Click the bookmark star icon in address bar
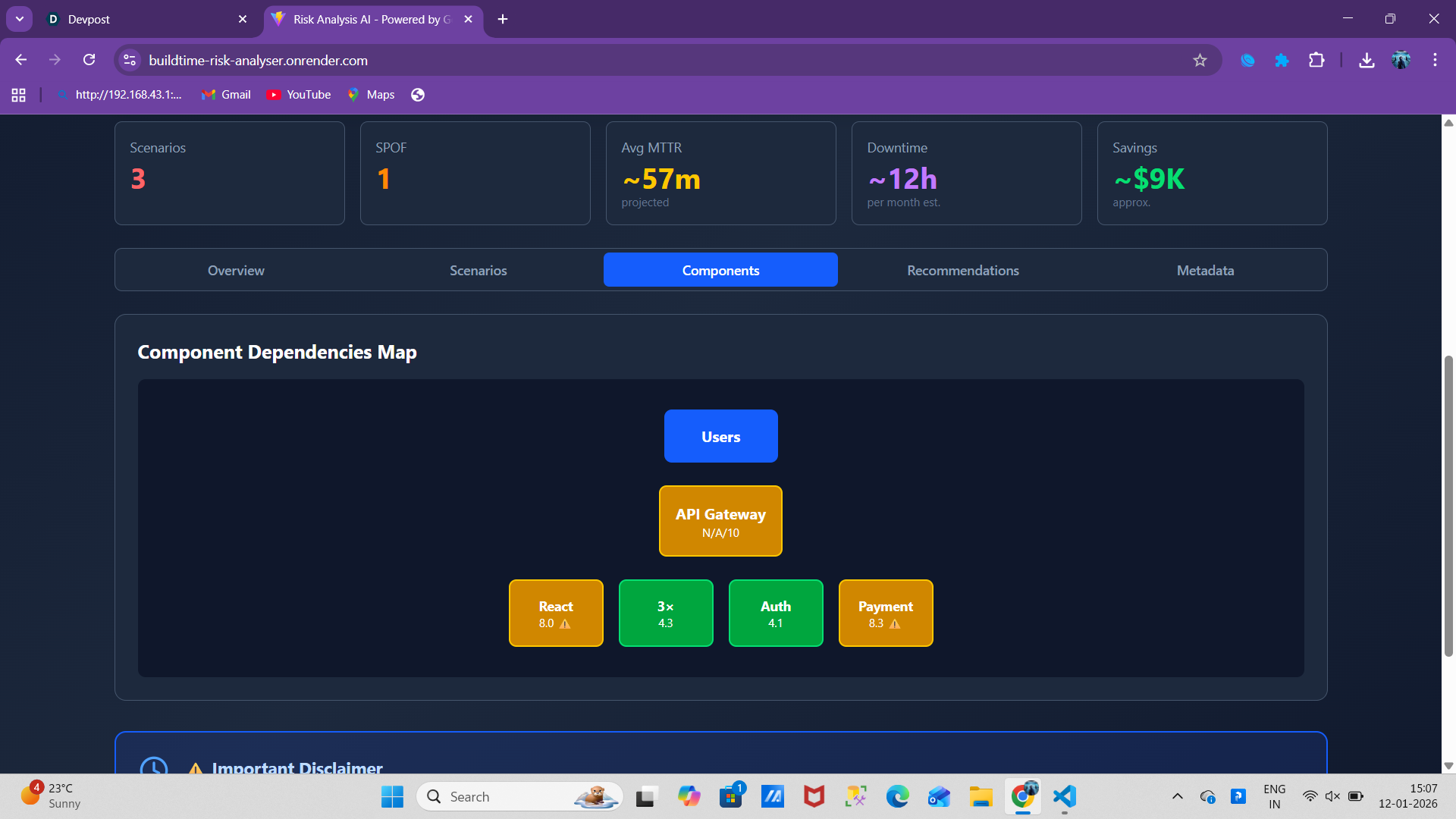This screenshot has height=819, width=1456. pos(1200,61)
